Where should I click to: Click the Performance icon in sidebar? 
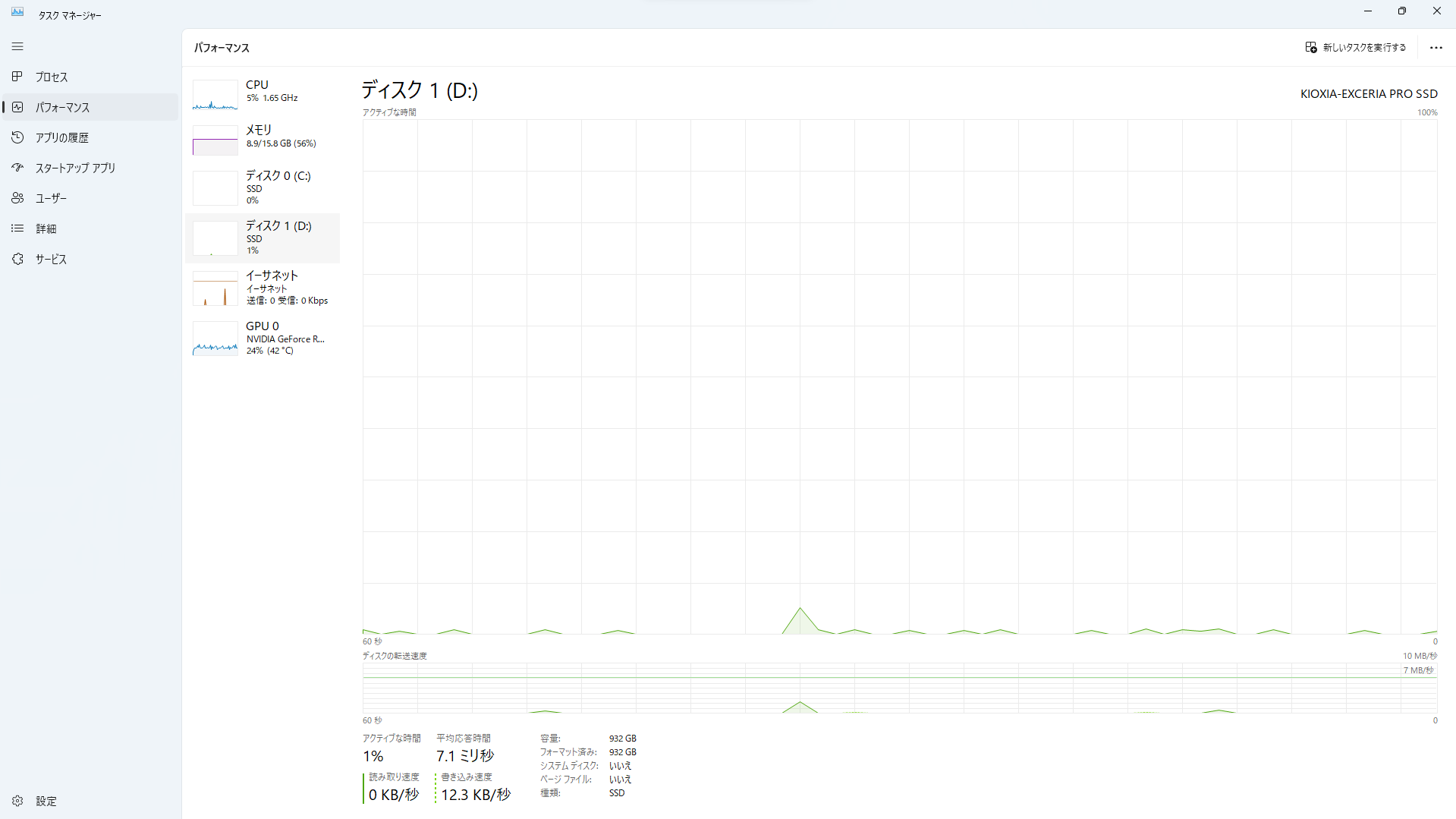(x=17, y=107)
